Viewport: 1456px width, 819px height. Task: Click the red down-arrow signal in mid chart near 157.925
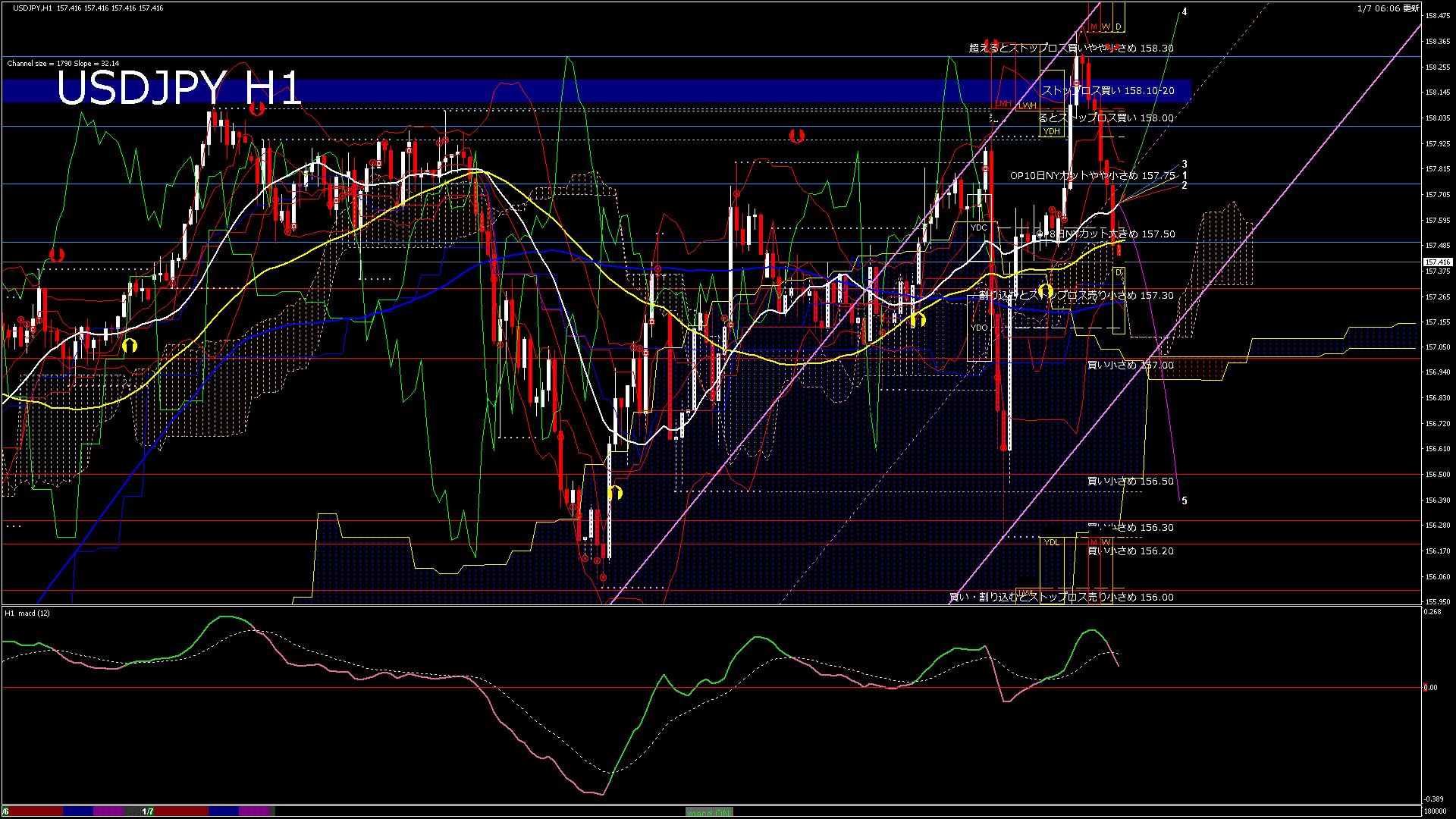click(x=796, y=136)
